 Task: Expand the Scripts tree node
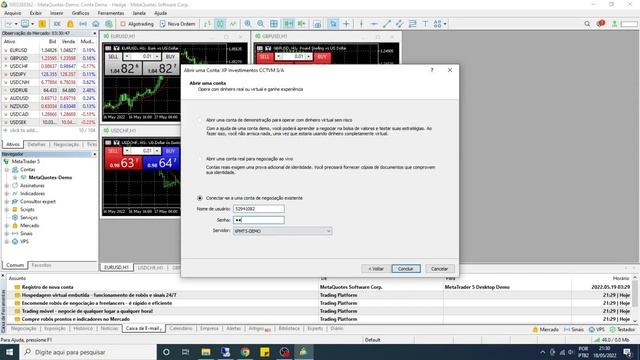click(x=7, y=209)
